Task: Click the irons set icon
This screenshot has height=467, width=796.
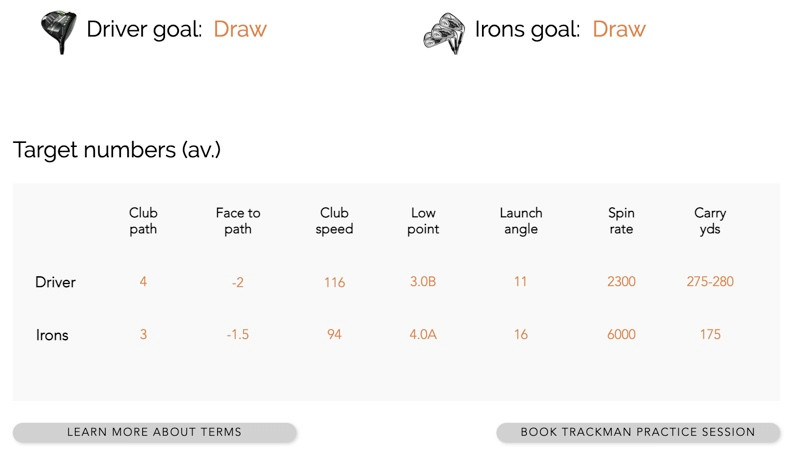Action: pos(444,34)
